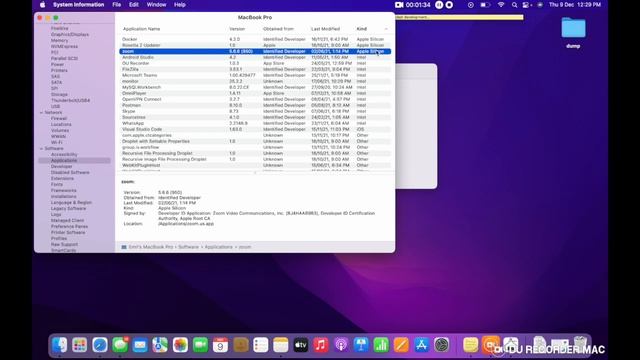Select Language & Region in sidebar
This screenshot has width=640, height=360.
(x=71, y=202)
